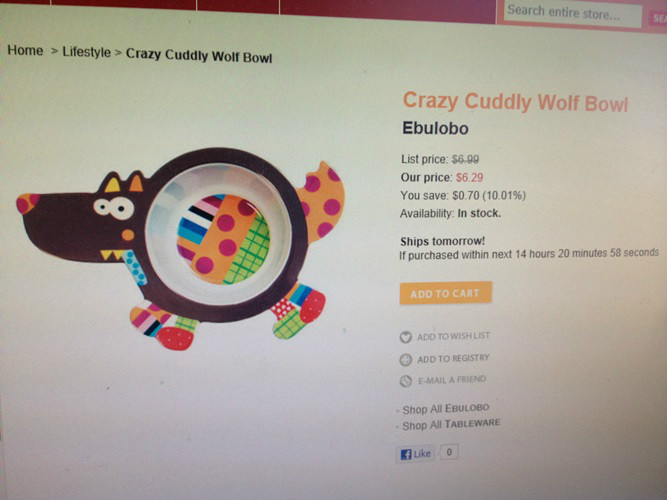Open the Lifestyle breadcrumb category
Viewport: 667px width, 500px height.
(86, 52)
